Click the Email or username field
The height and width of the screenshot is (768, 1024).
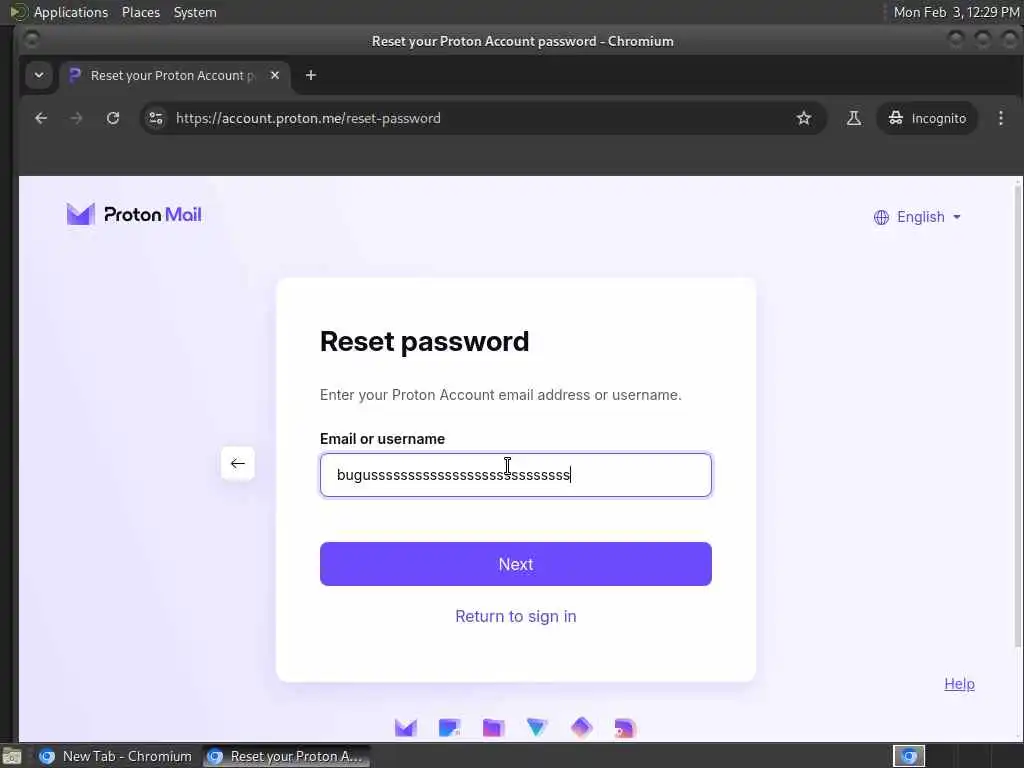pos(516,475)
